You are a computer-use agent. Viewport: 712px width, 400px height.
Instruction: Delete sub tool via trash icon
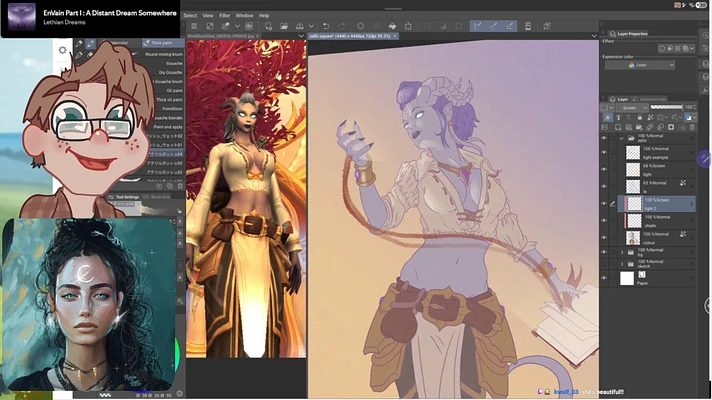180,186
